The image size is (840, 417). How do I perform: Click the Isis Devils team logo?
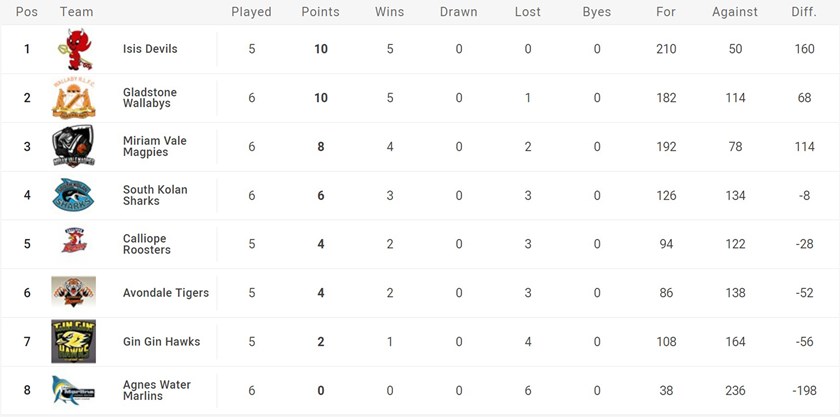(x=74, y=49)
